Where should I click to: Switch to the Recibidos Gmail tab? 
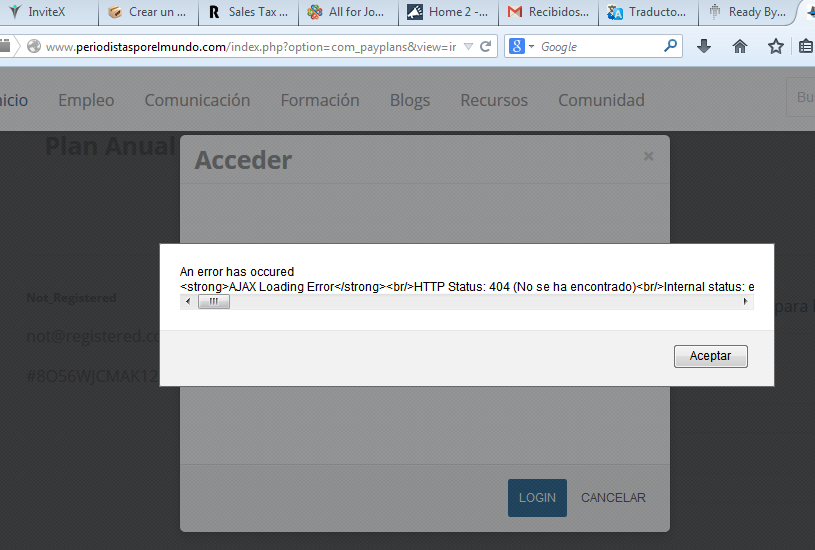pyautogui.click(x=548, y=13)
